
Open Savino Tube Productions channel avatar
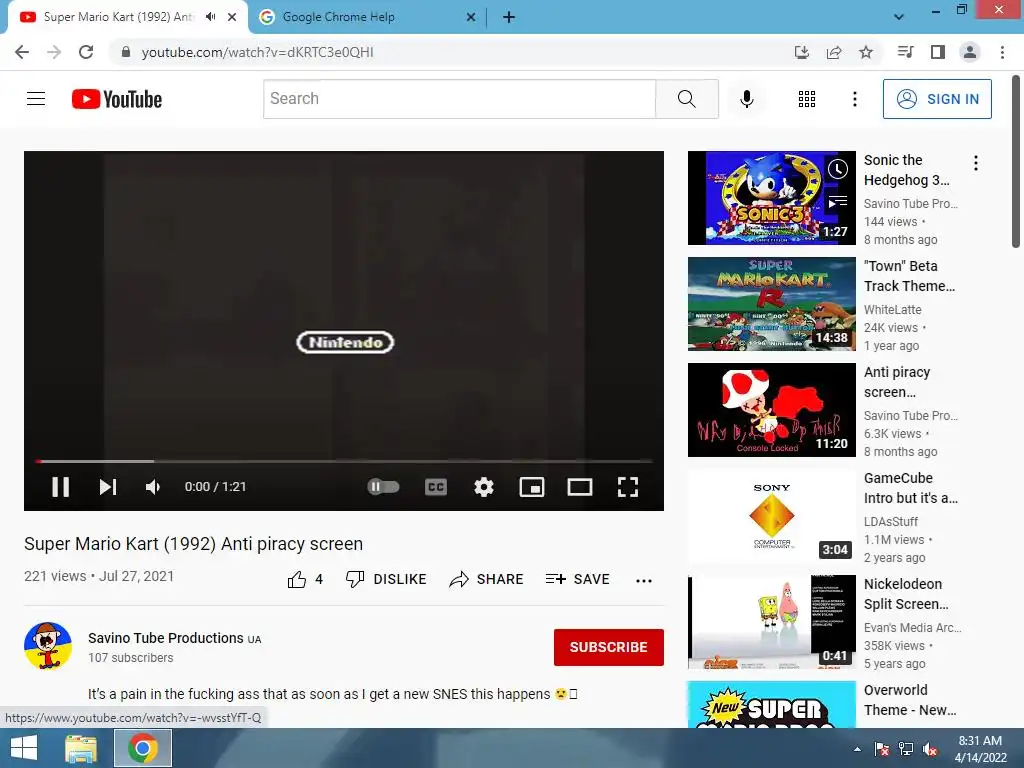pos(48,646)
